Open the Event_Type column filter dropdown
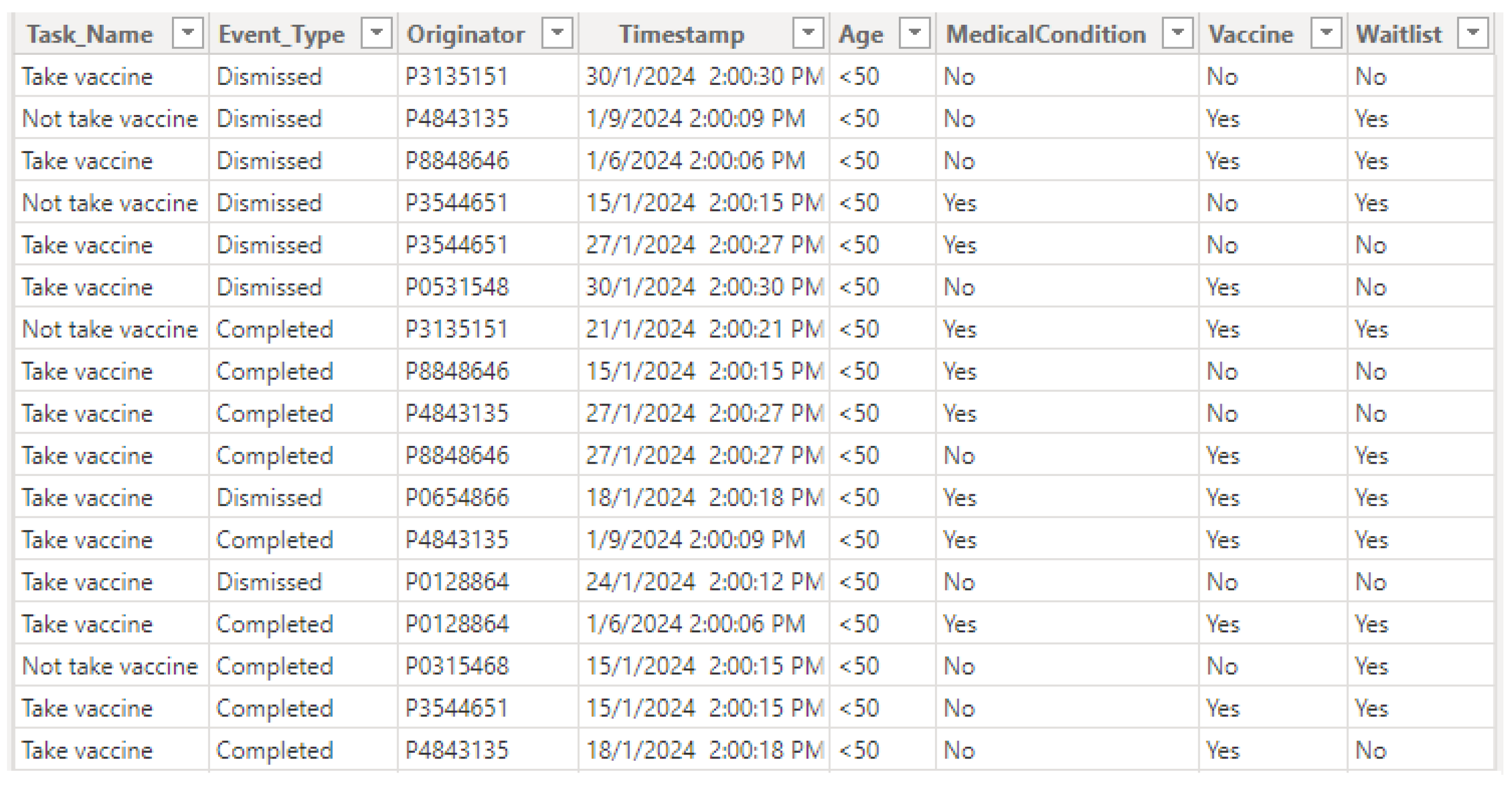The width and height of the screenshot is (1512, 786). pyautogui.click(x=377, y=33)
